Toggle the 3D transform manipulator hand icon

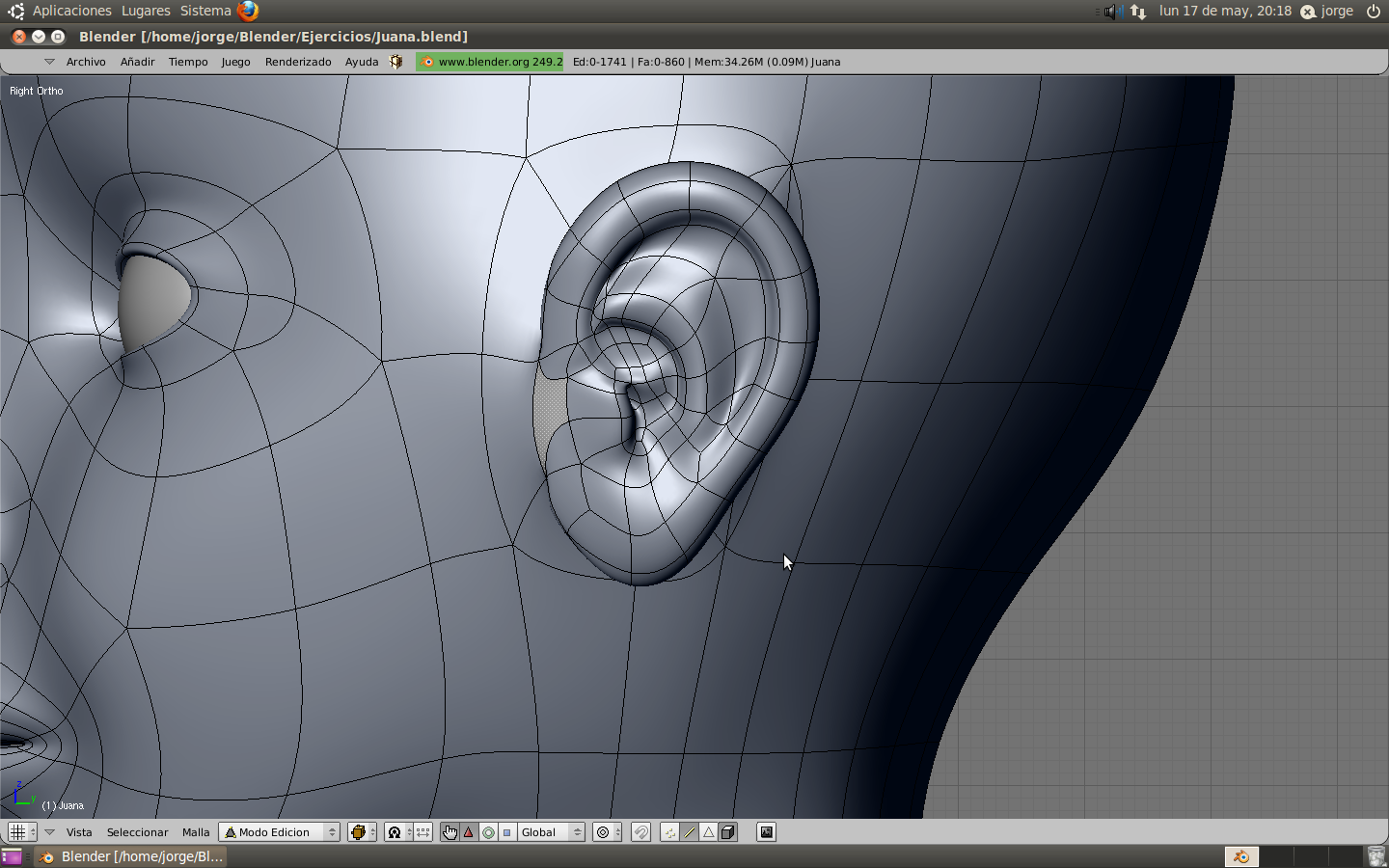pos(449,832)
